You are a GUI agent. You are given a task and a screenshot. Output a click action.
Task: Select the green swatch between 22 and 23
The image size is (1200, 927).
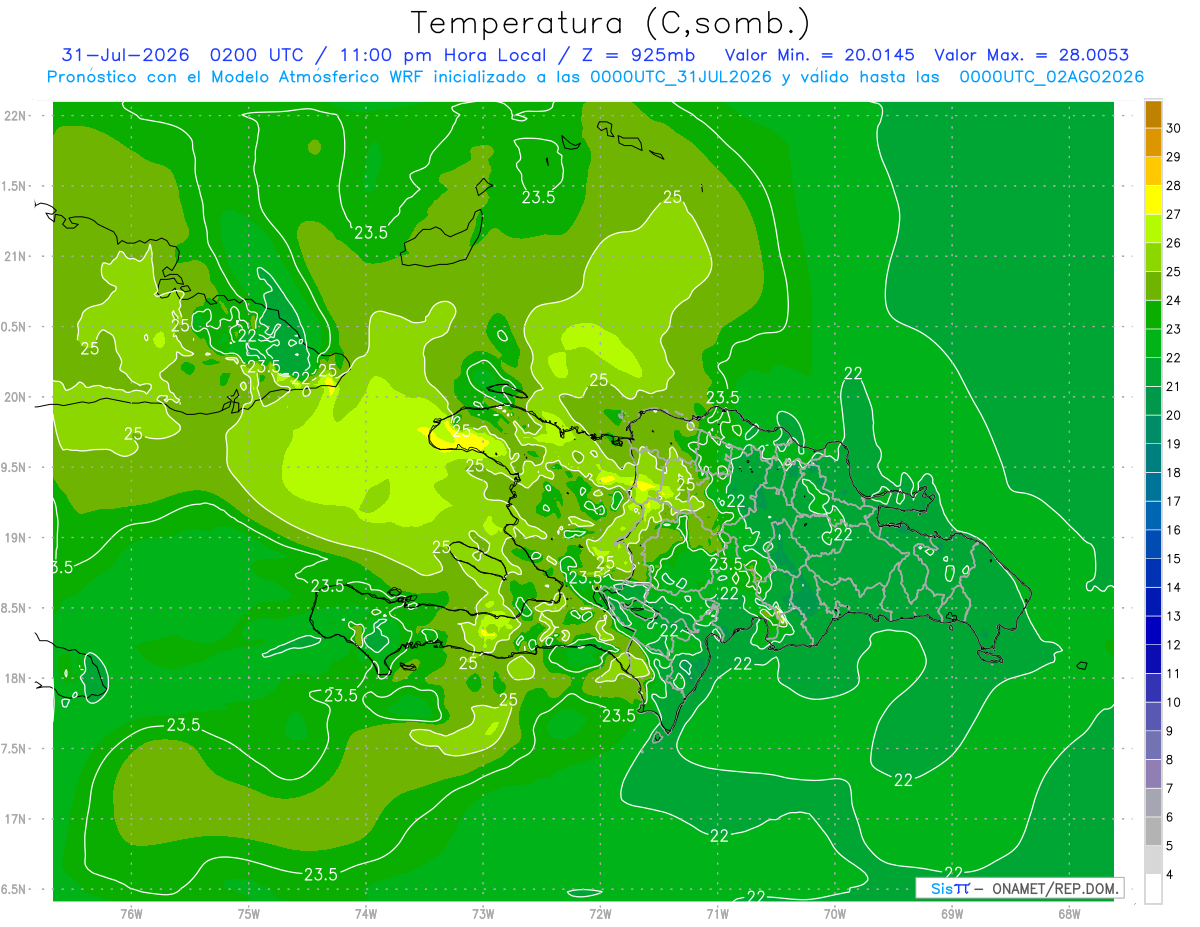[1153, 343]
